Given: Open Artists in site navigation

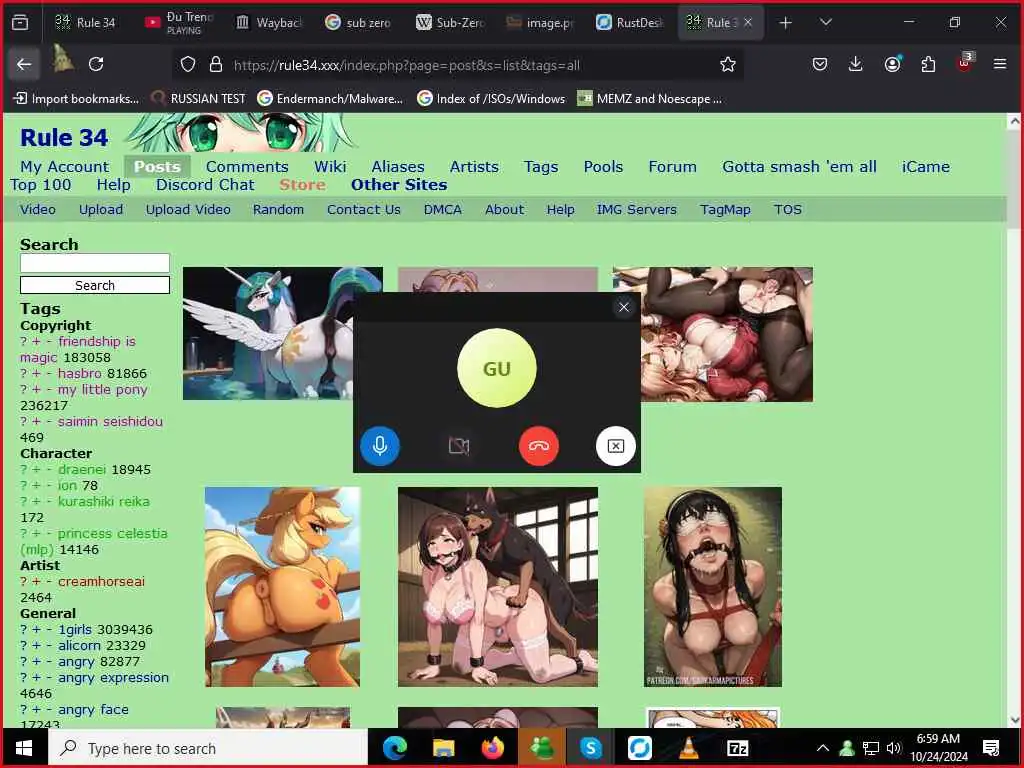Looking at the screenshot, I should coord(474,167).
